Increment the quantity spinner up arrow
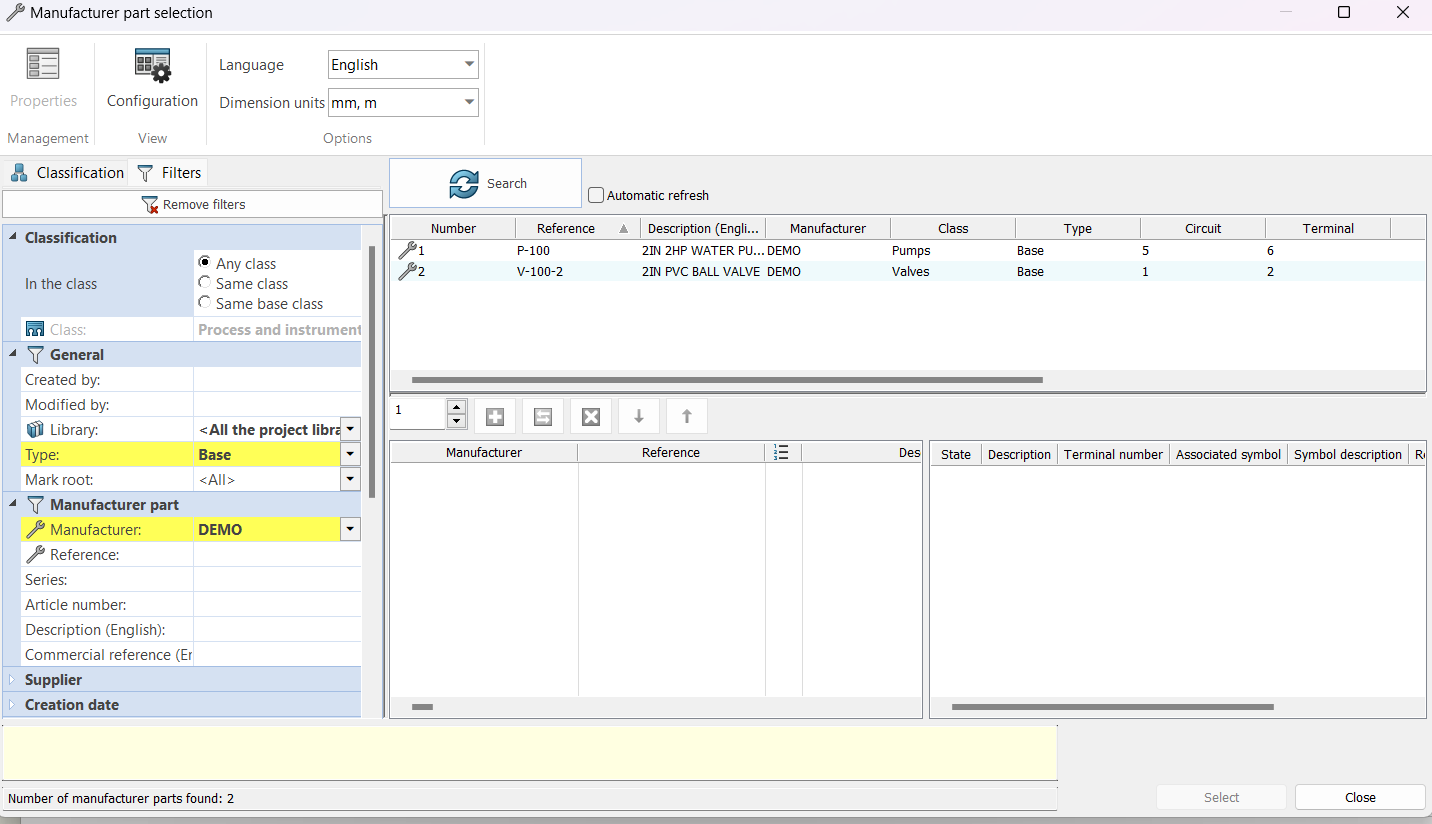The image size is (1432, 824). click(457, 407)
